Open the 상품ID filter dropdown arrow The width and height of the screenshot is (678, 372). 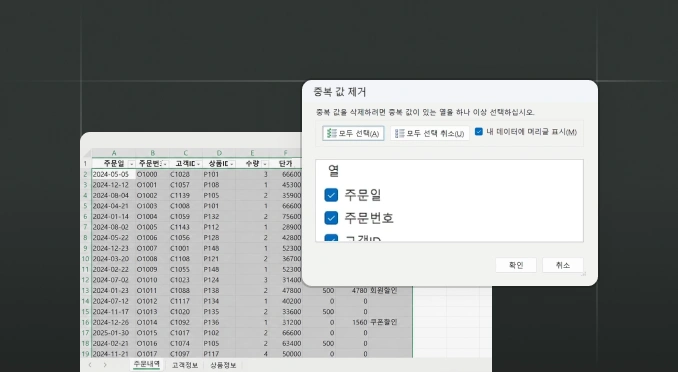[x=232, y=164]
